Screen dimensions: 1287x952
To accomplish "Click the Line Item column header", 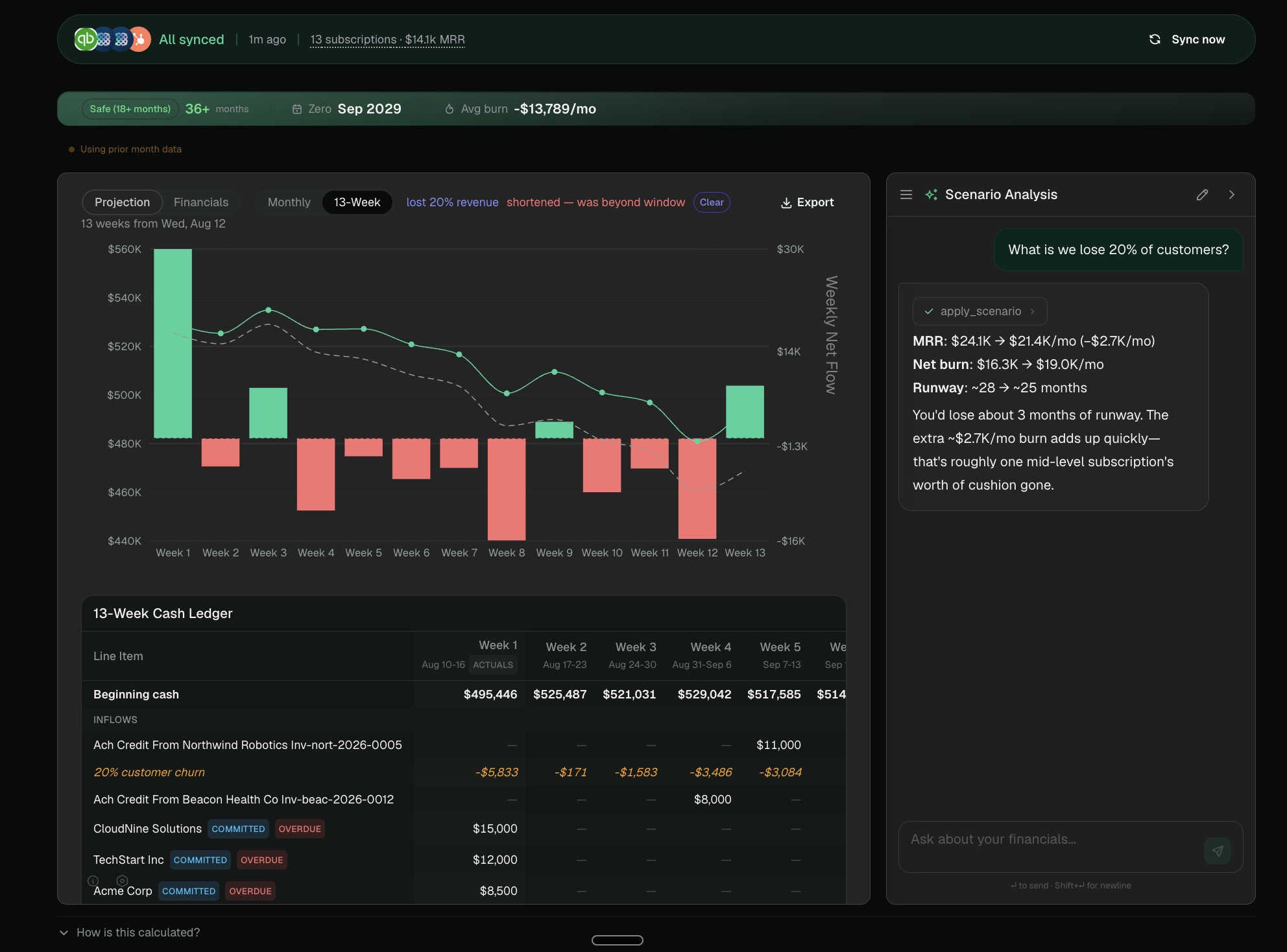I will coord(118,656).
